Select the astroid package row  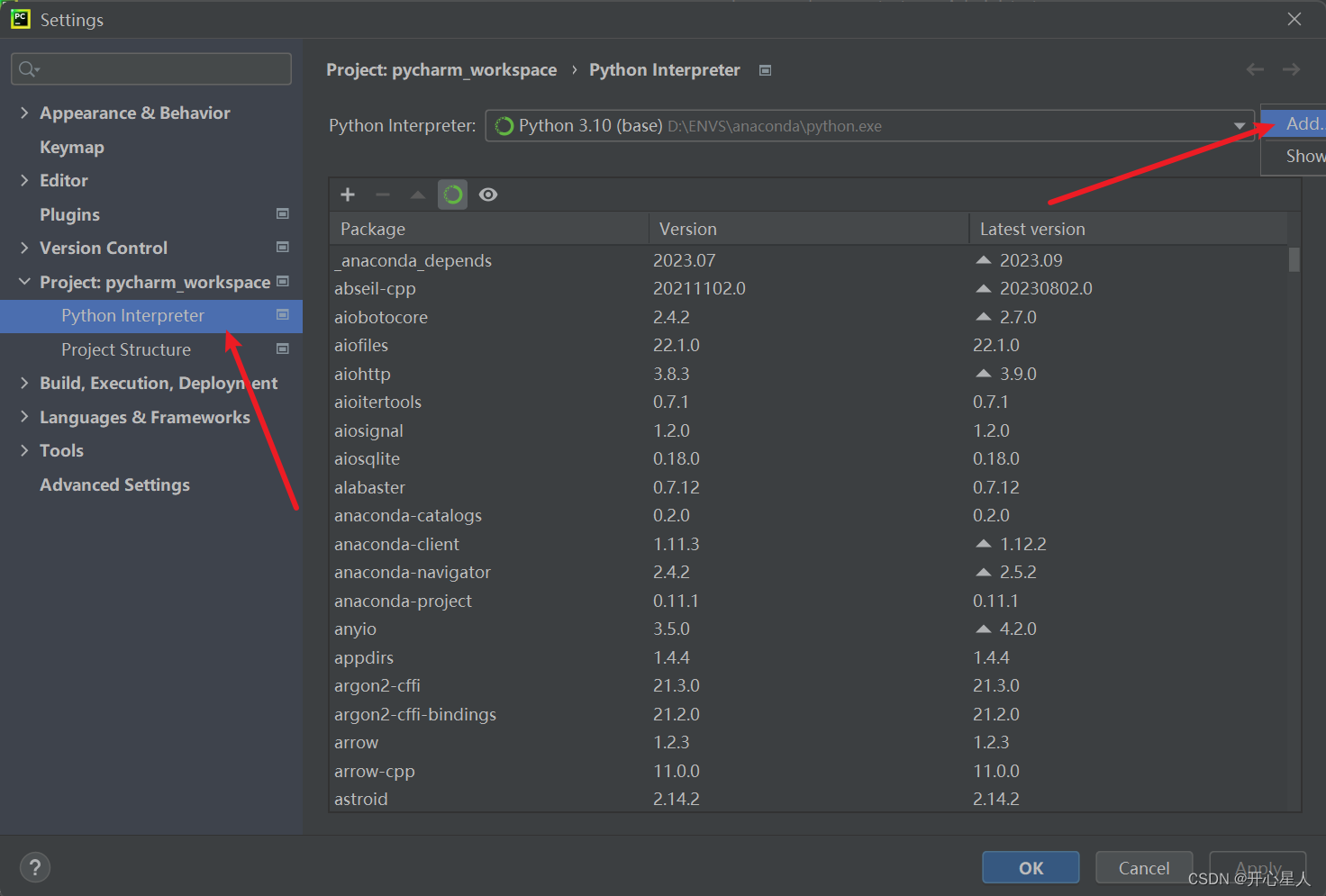[809, 799]
